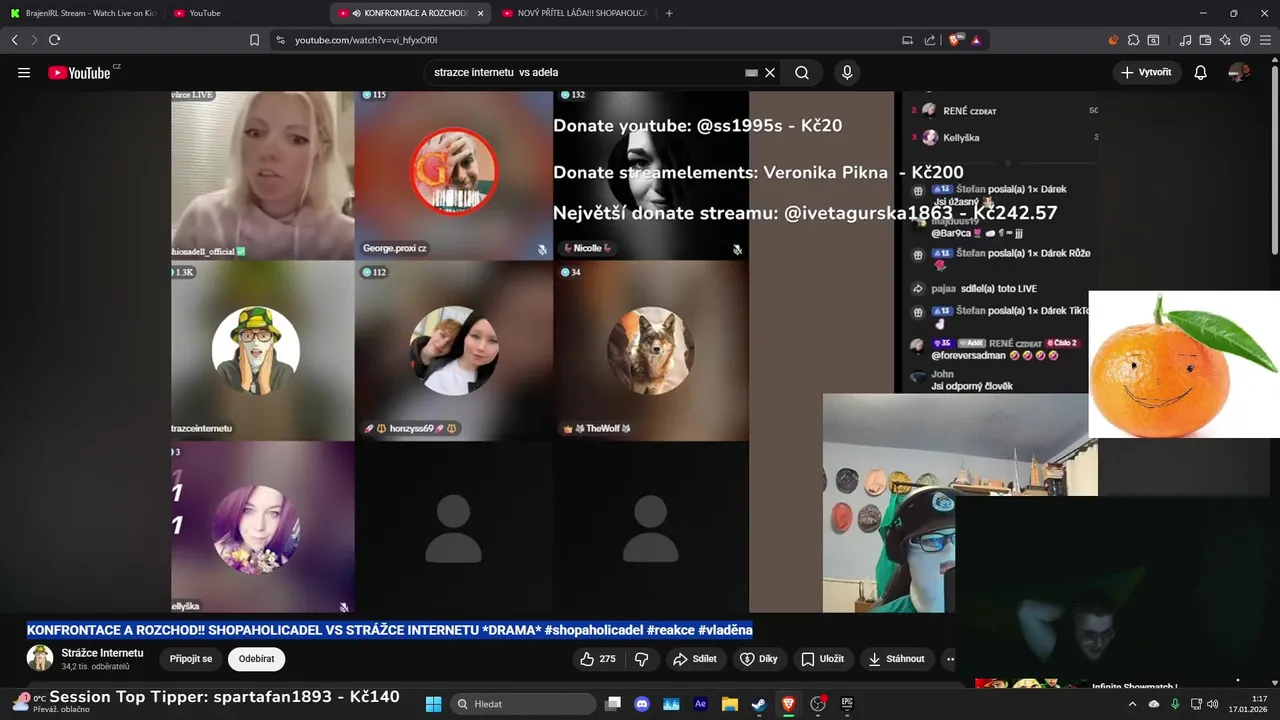1280x720 pixels.
Task: Click the #shopaholicadel hashtag in the title
Action: [594, 630]
